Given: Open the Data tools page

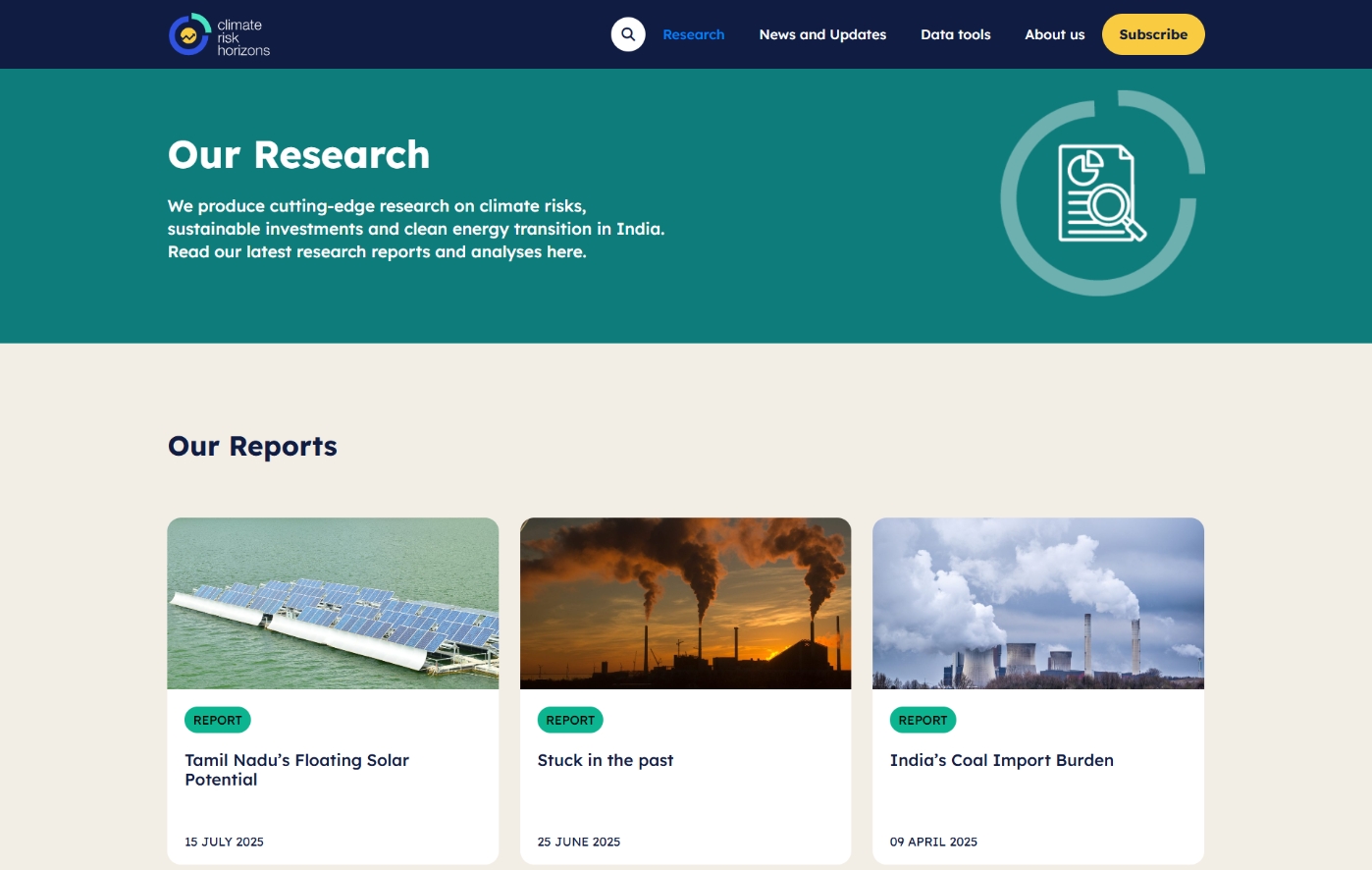Looking at the screenshot, I should pyautogui.click(x=955, y=34).
